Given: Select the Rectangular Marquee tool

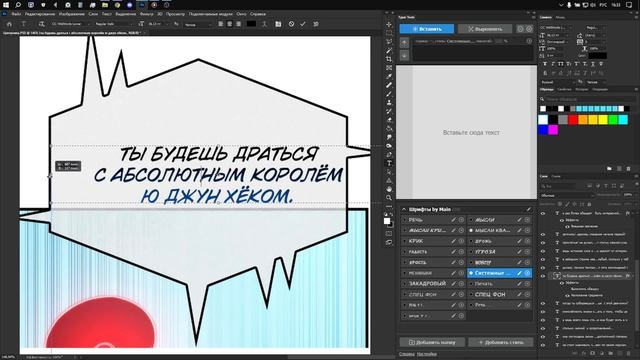Looking at the screenshot, I should pos(389,33).
